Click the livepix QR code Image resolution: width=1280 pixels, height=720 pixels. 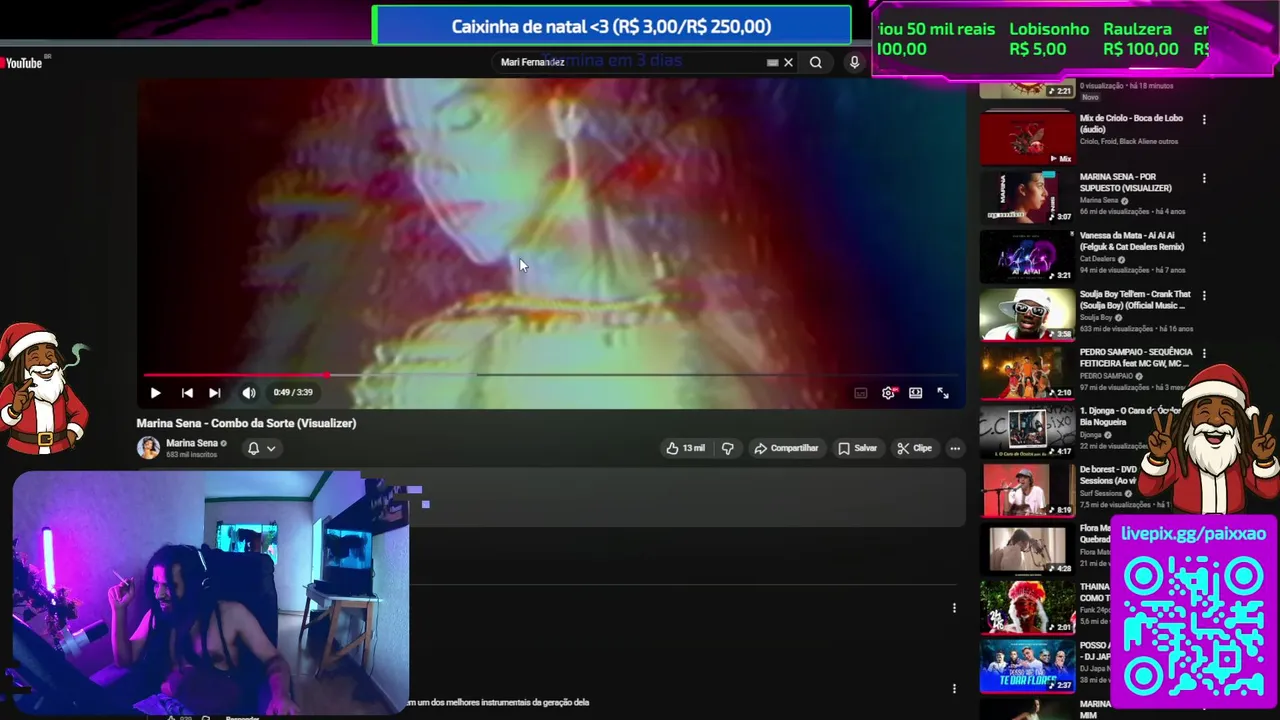1193,626
